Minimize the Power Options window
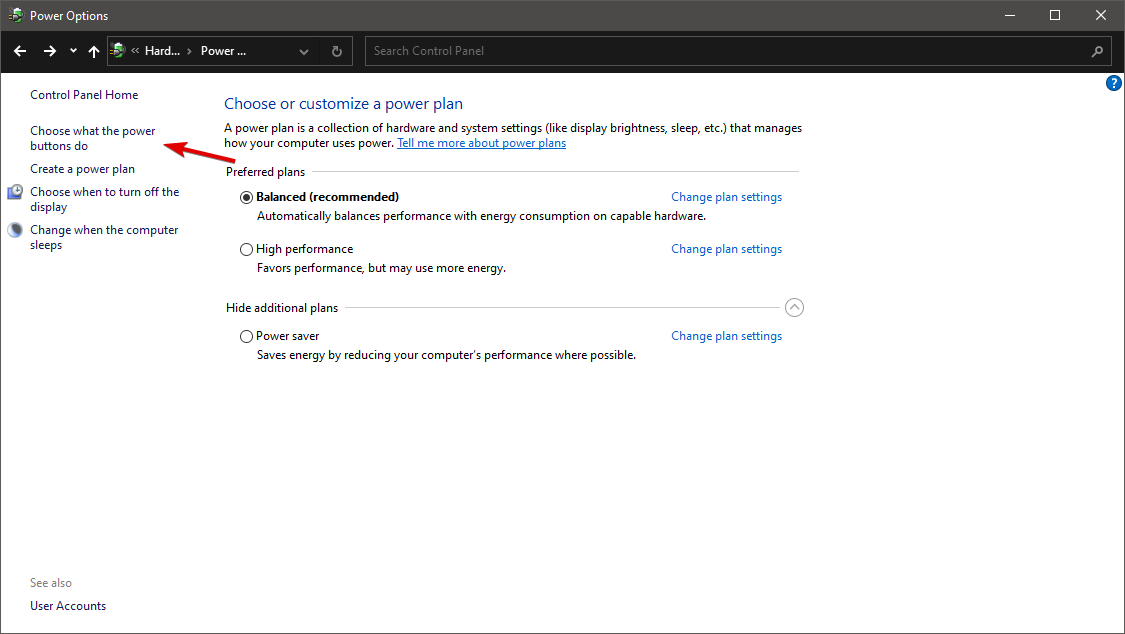Screen dimensions: 1125x634 coord(1009,15)
